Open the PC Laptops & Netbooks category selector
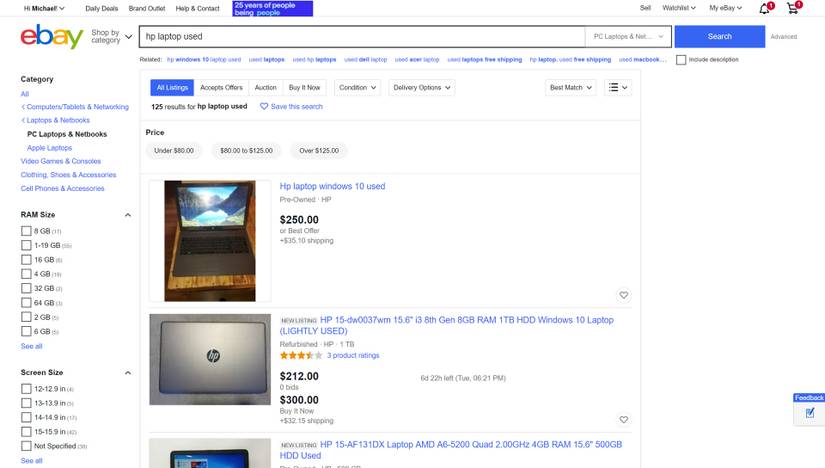The height and width of the screenshot is (468, 825). click(x=628, y=36)
